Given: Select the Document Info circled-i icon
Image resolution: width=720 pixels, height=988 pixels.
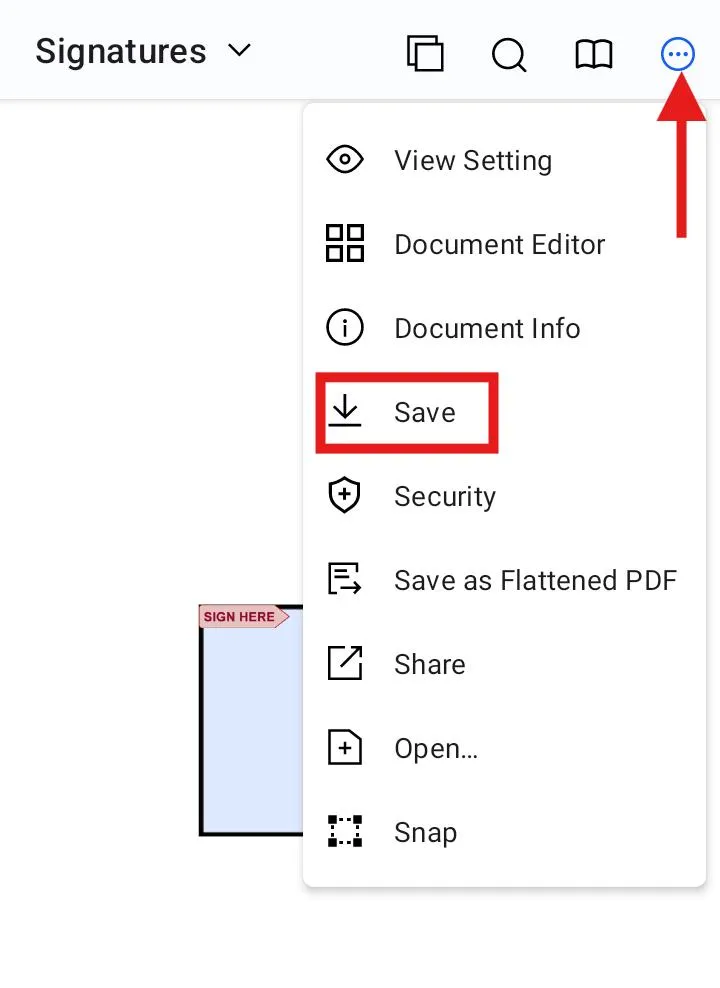Looking at the screenshot, I should pyautogui.click(x=344, y=328).
